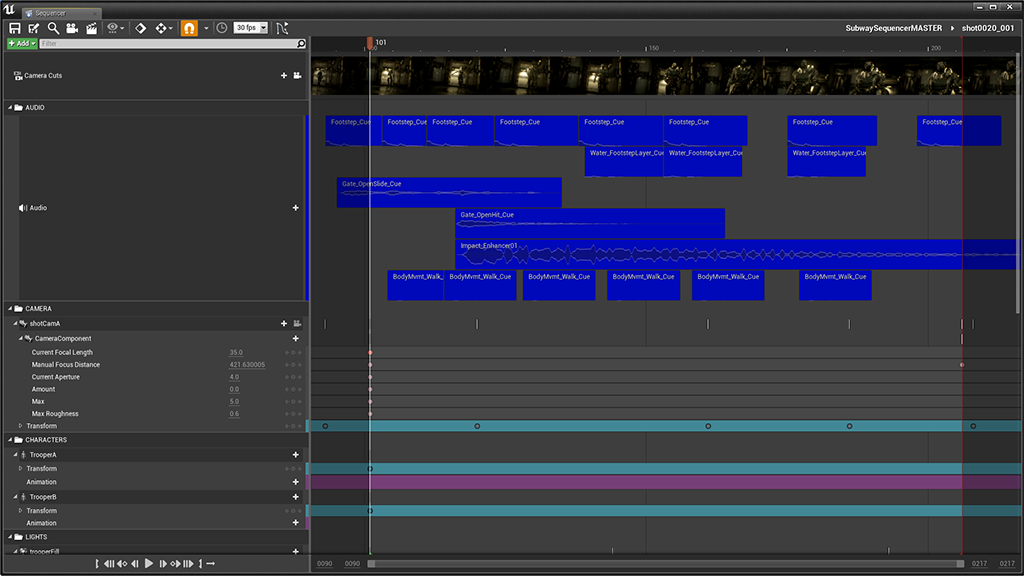Click the track Filter search box

172,44
